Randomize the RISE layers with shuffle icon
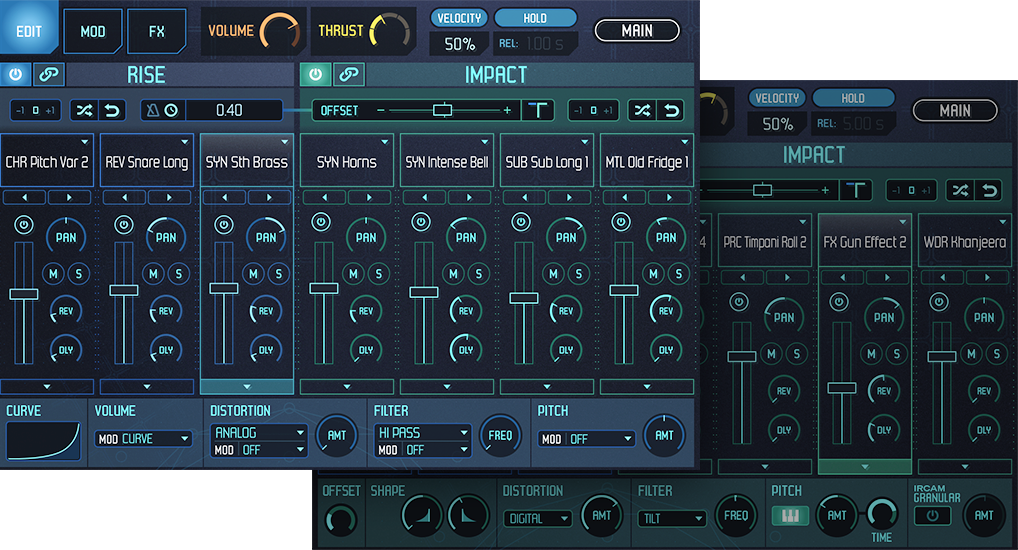The height and width of the screenshot is (550, 1018). click(82, 110)
